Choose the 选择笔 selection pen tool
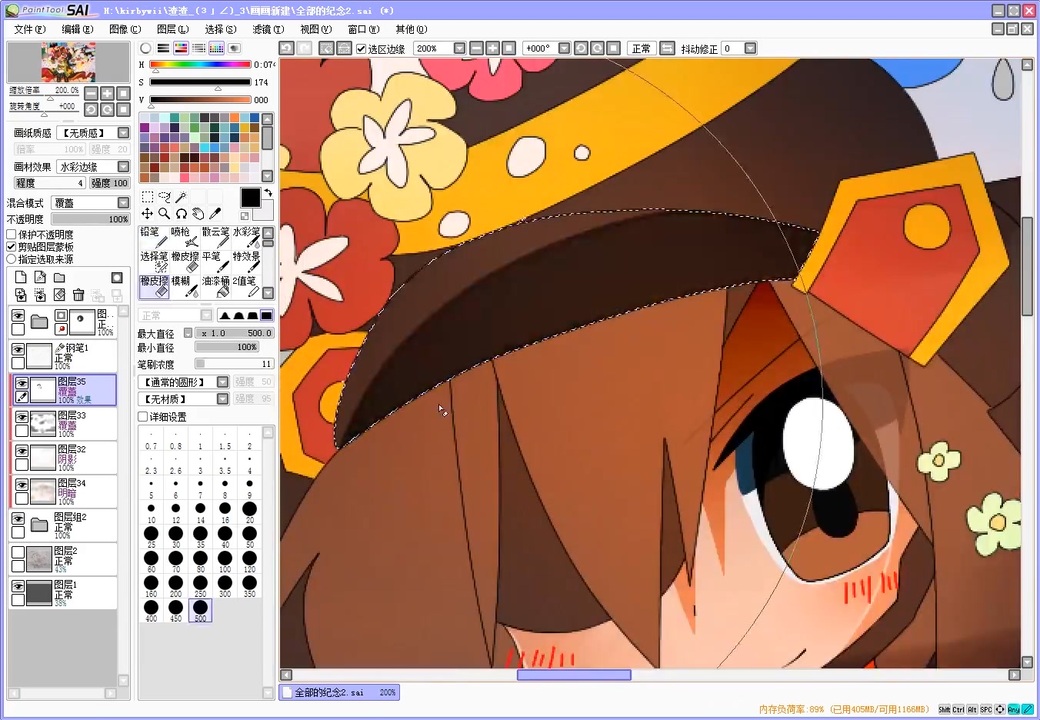Image resolution: width=1040 pixels, height=720 pixels. (x=153, y=262)
